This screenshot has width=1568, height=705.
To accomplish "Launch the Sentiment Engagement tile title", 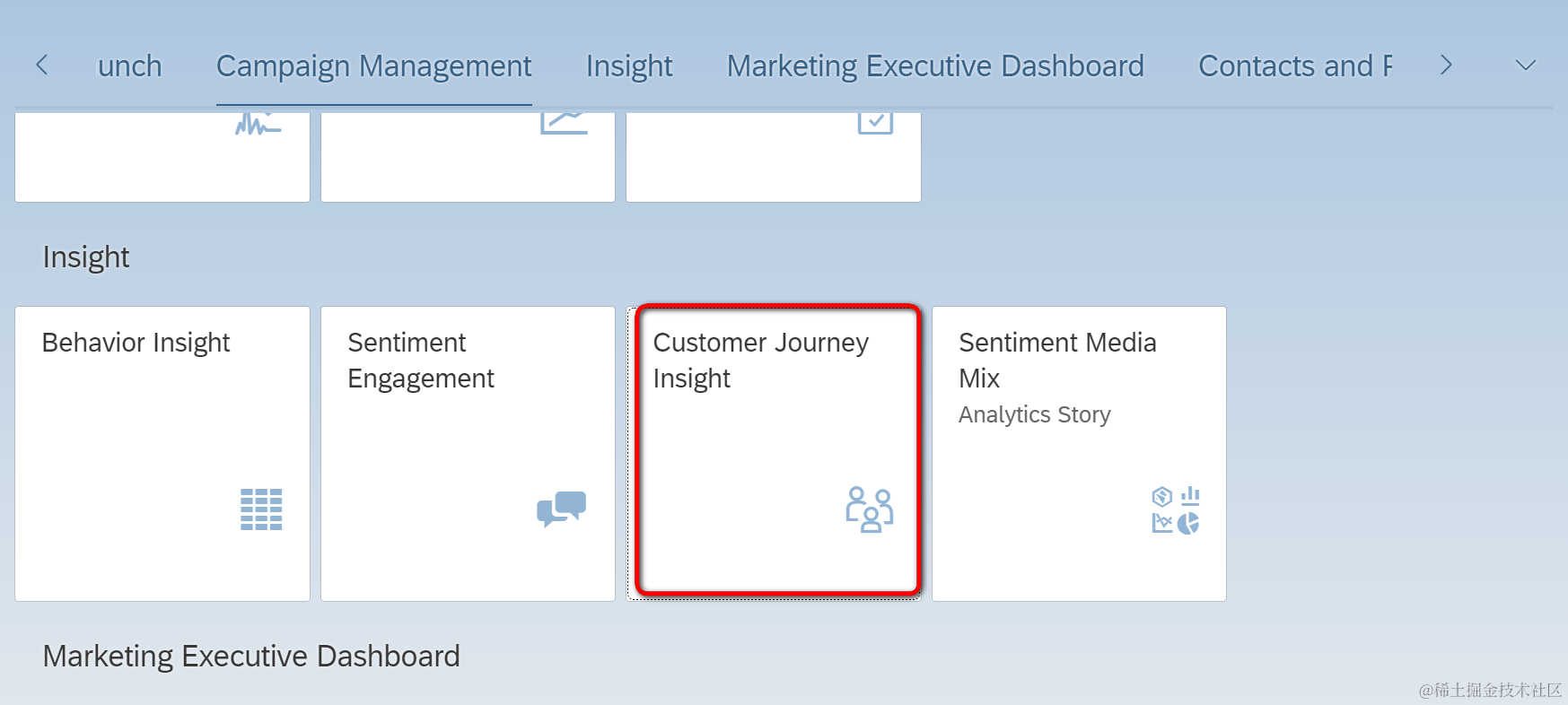I will 420,361.
